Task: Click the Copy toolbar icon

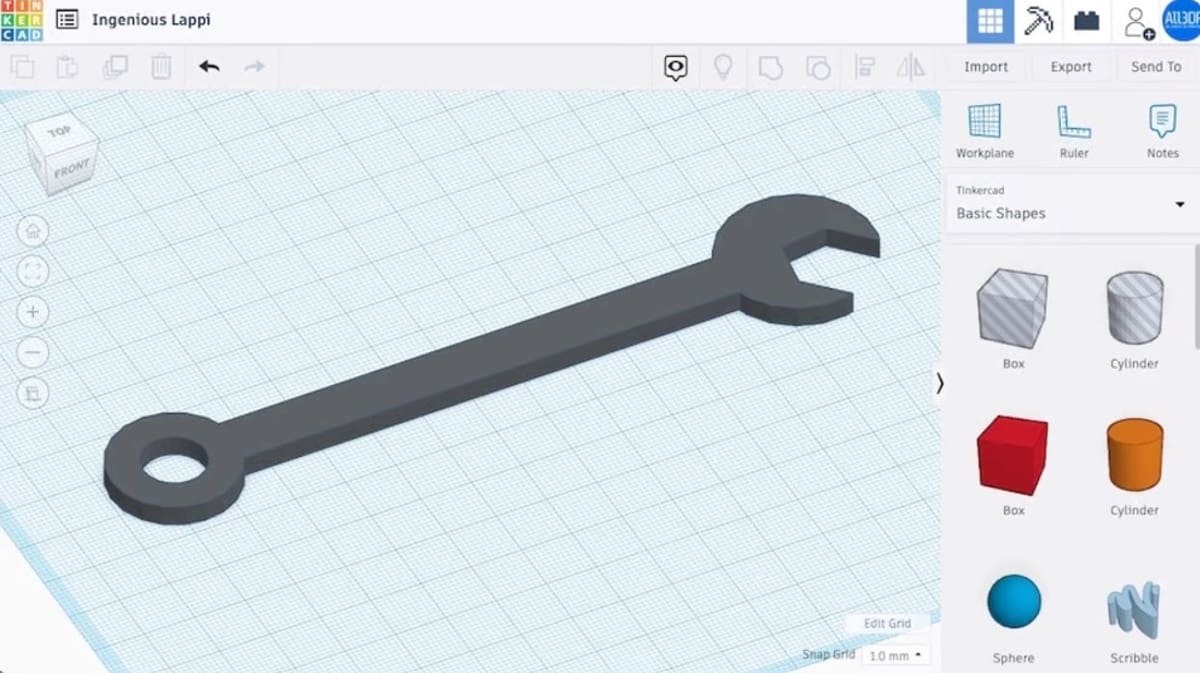Action: pyautogui.click(x=21, y=67)
